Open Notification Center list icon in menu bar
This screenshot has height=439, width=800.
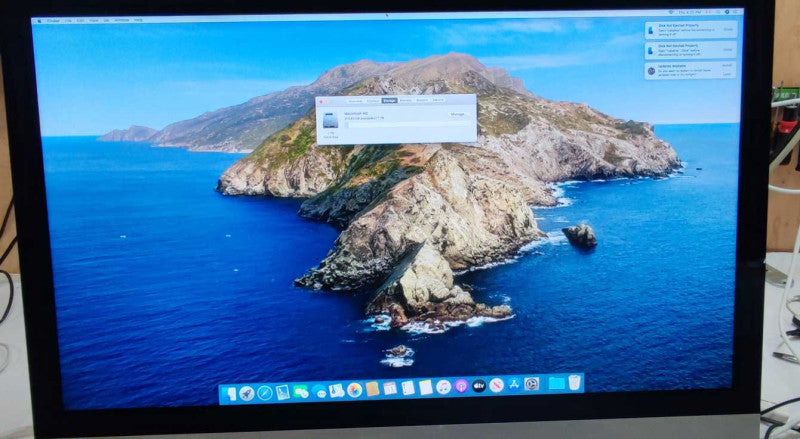coord(735,12)
